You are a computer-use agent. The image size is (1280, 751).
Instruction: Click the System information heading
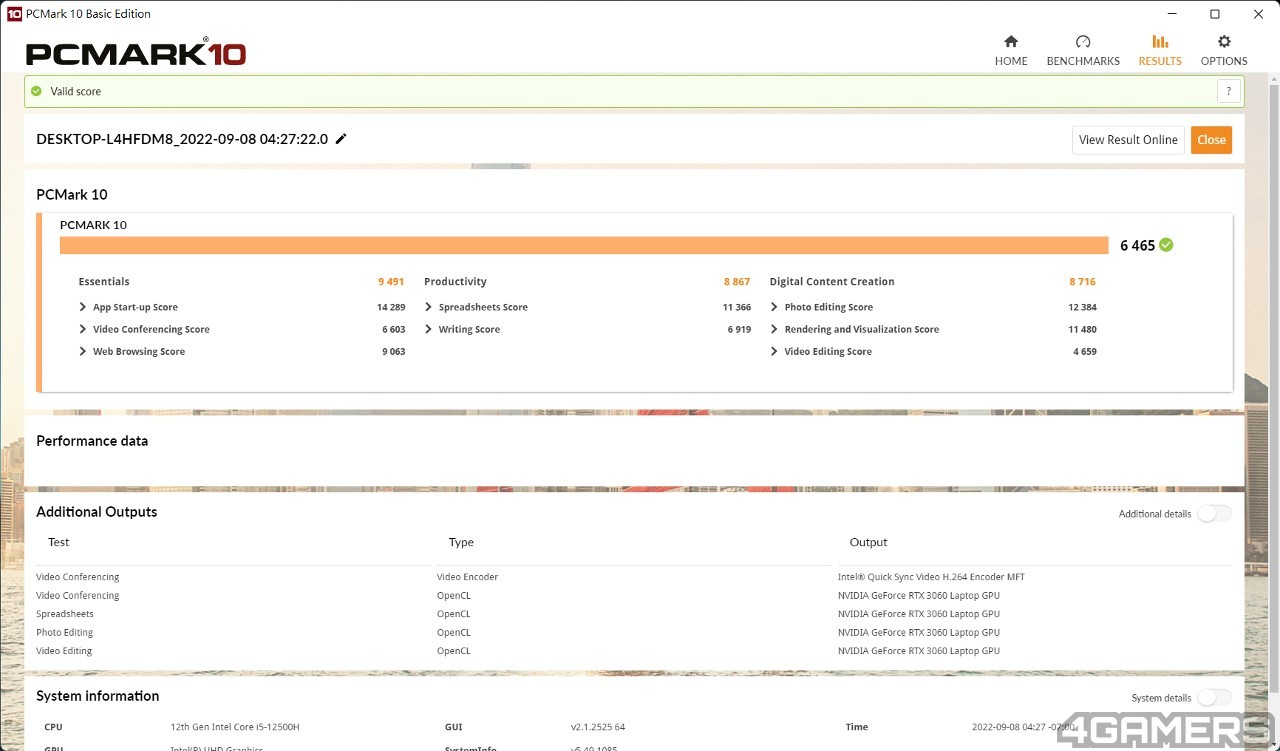pyautogui.click(x=98, y=696)
